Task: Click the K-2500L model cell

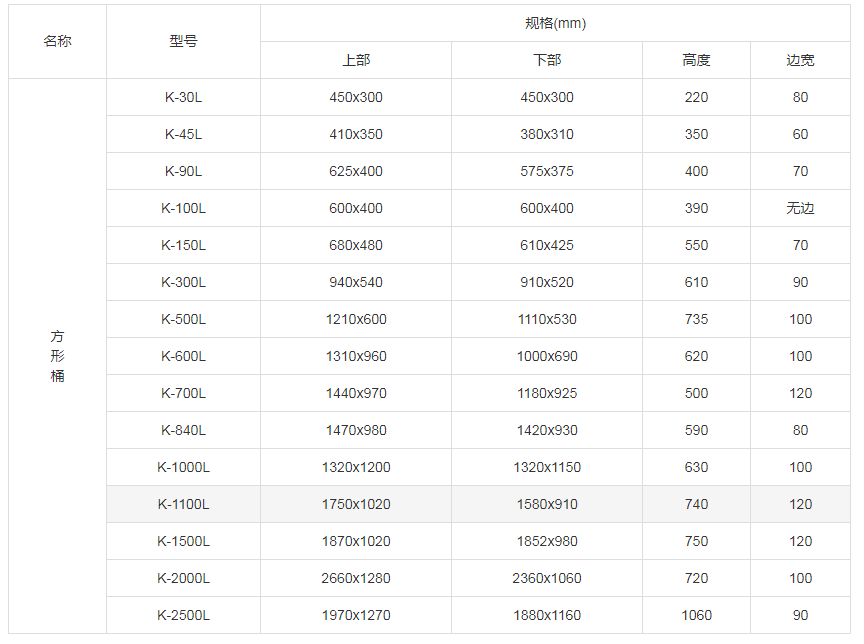Action: pos(183,615)
